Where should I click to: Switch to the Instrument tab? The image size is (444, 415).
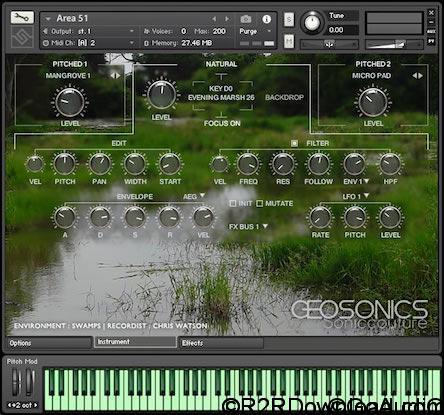click(135, 342)
